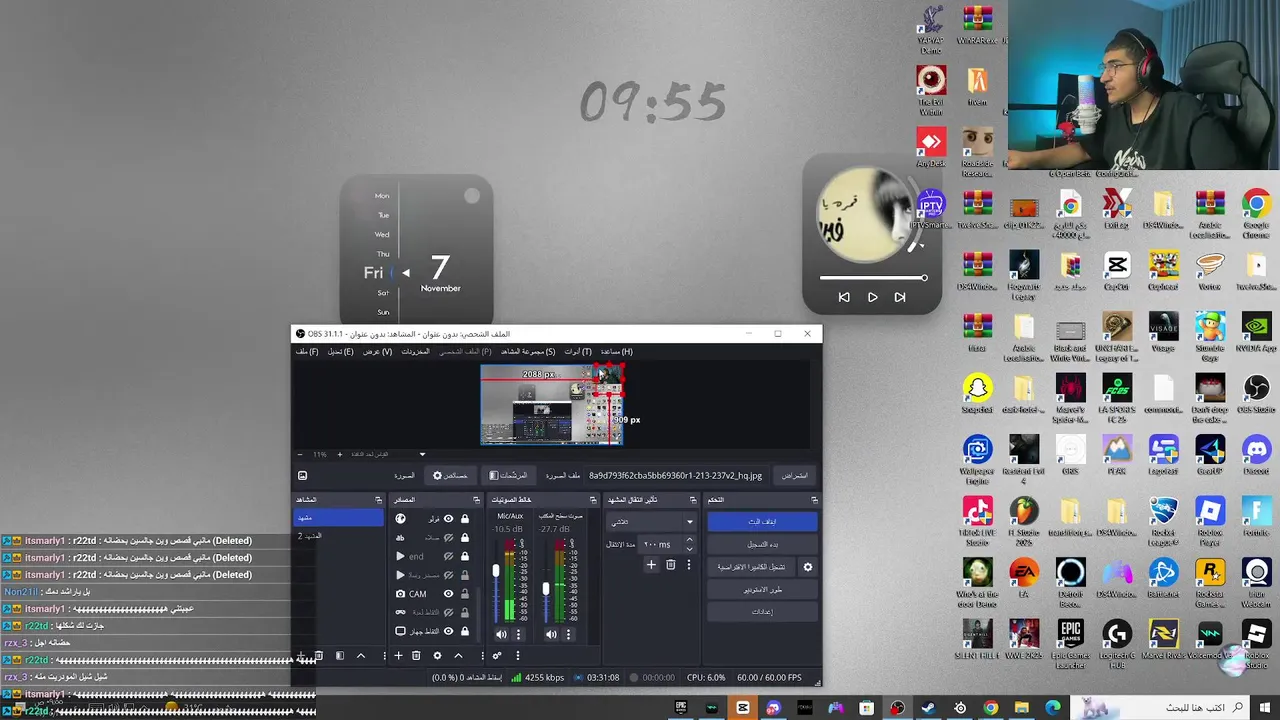Open the File (F) menu
Image resolution: width=1280 pixels, height=720 pixels.
point(307,351)
